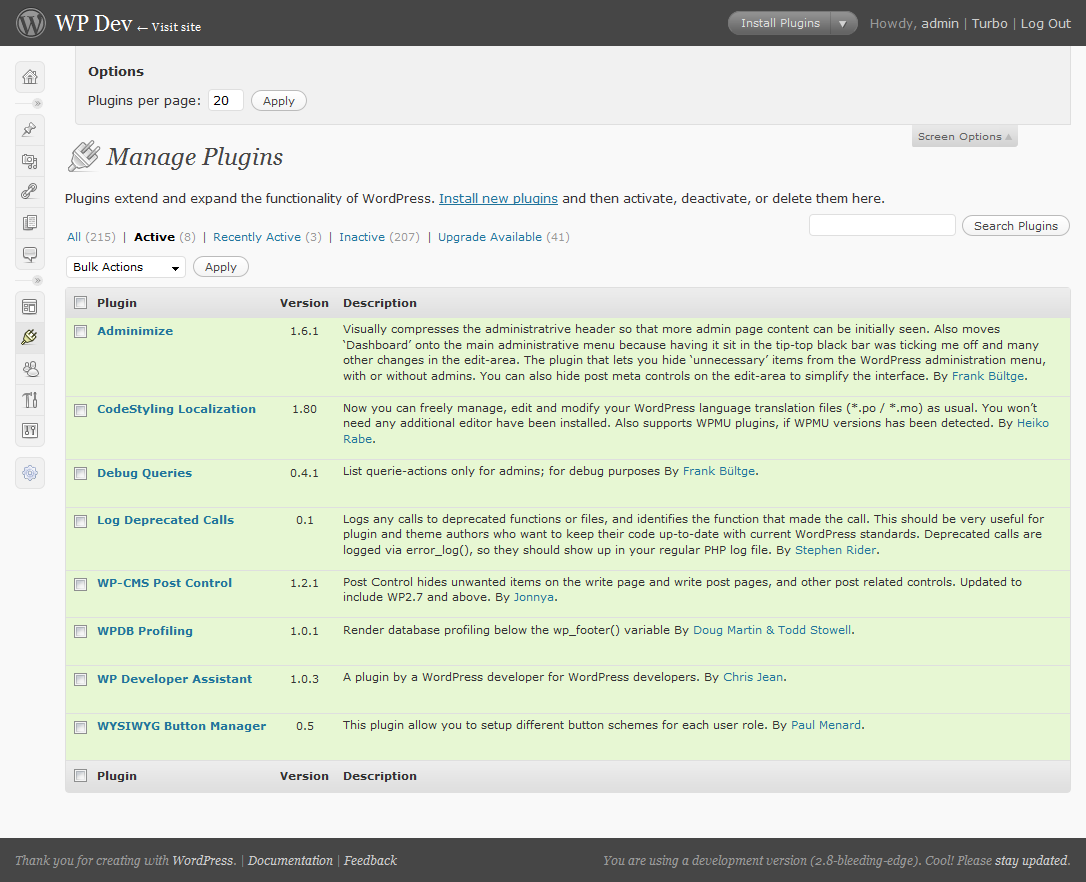Check the Log Deprecated Calls checkbox
Screen dimensions: 1086x882
pyautogui.click(x=81, y=521)
